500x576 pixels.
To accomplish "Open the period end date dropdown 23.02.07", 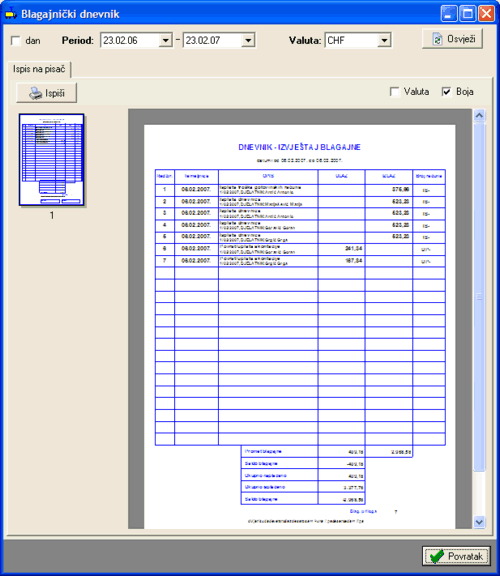I will [248, 40].
